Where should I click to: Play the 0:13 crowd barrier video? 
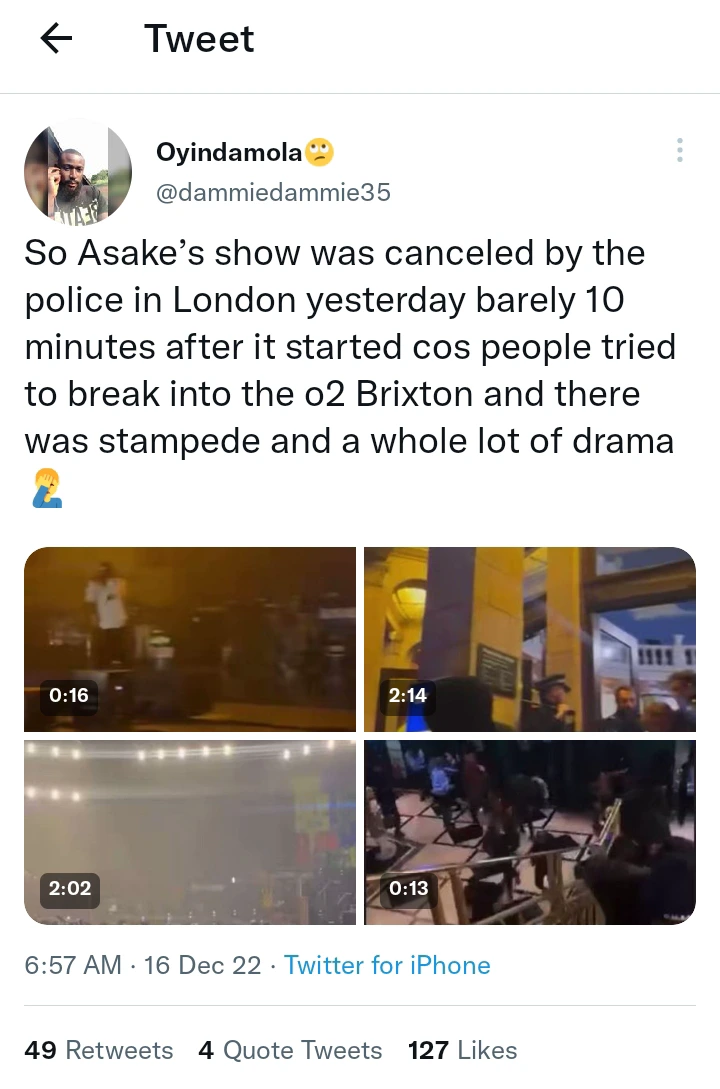pos(530,832)
